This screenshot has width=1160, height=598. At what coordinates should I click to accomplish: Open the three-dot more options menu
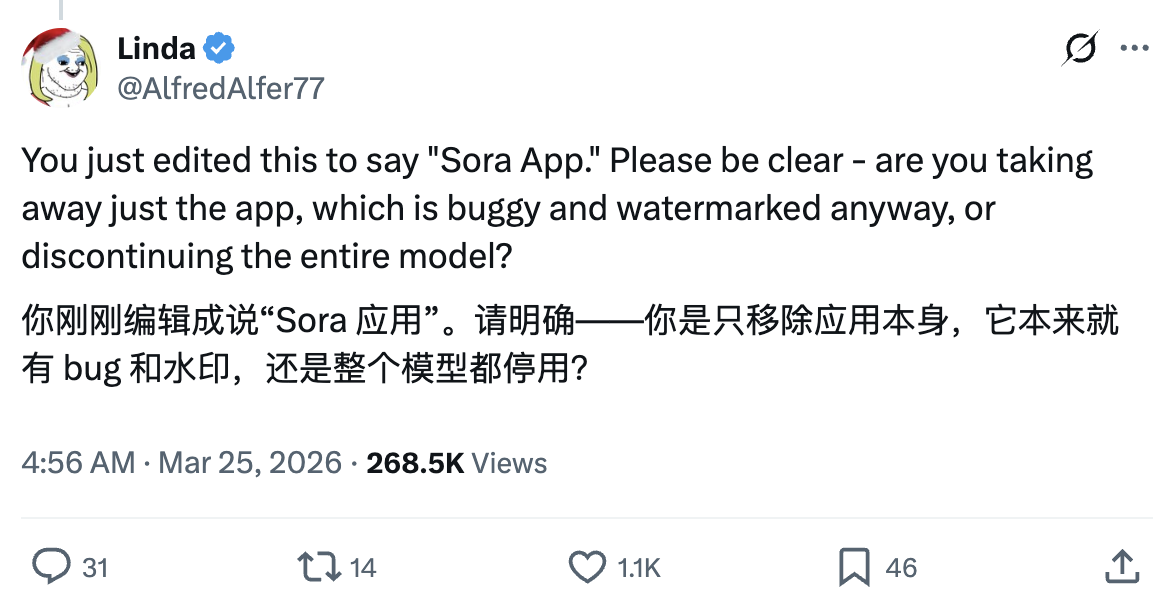(1134, 48)
